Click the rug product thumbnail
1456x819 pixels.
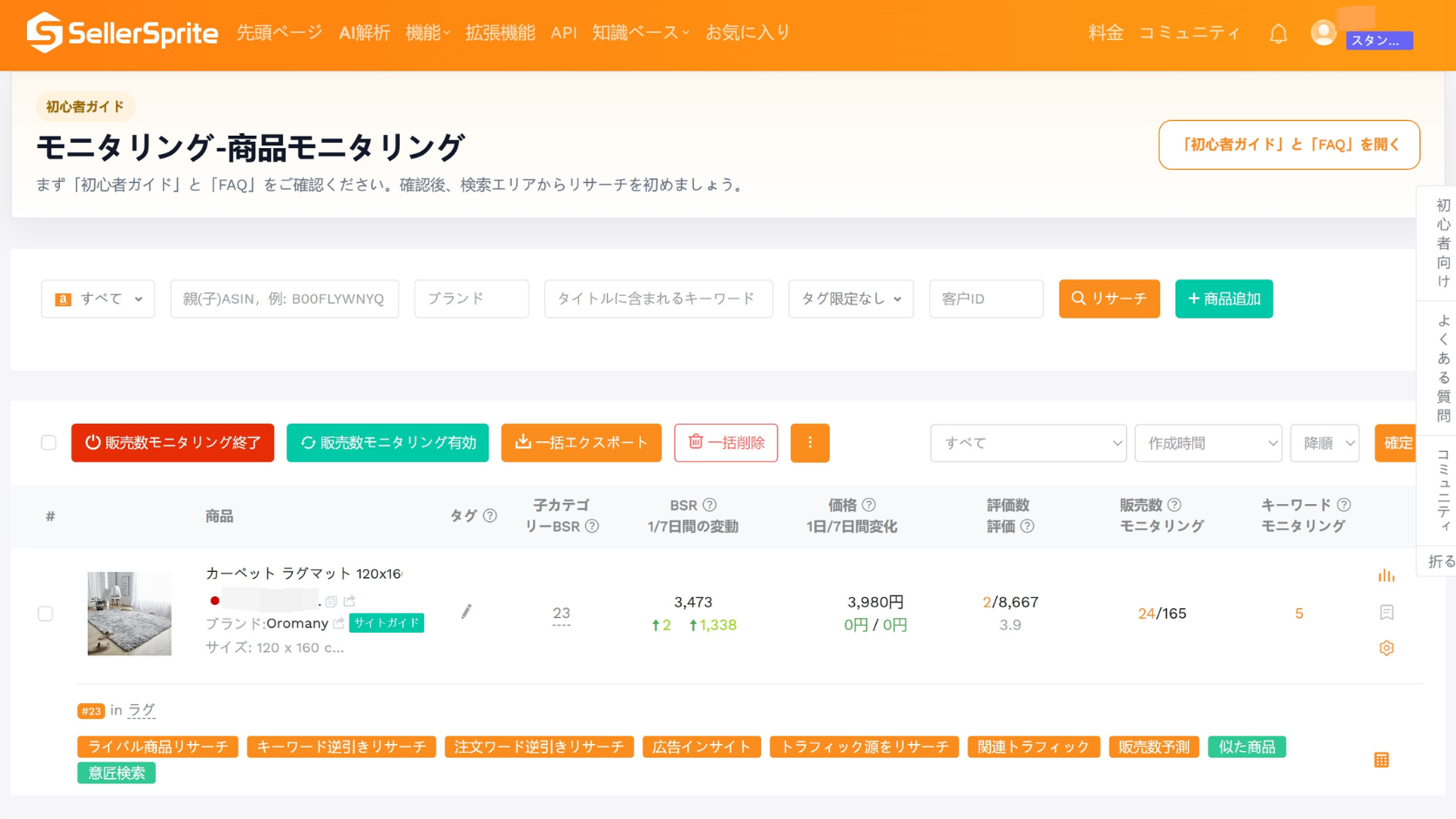(x=130, y=614)
